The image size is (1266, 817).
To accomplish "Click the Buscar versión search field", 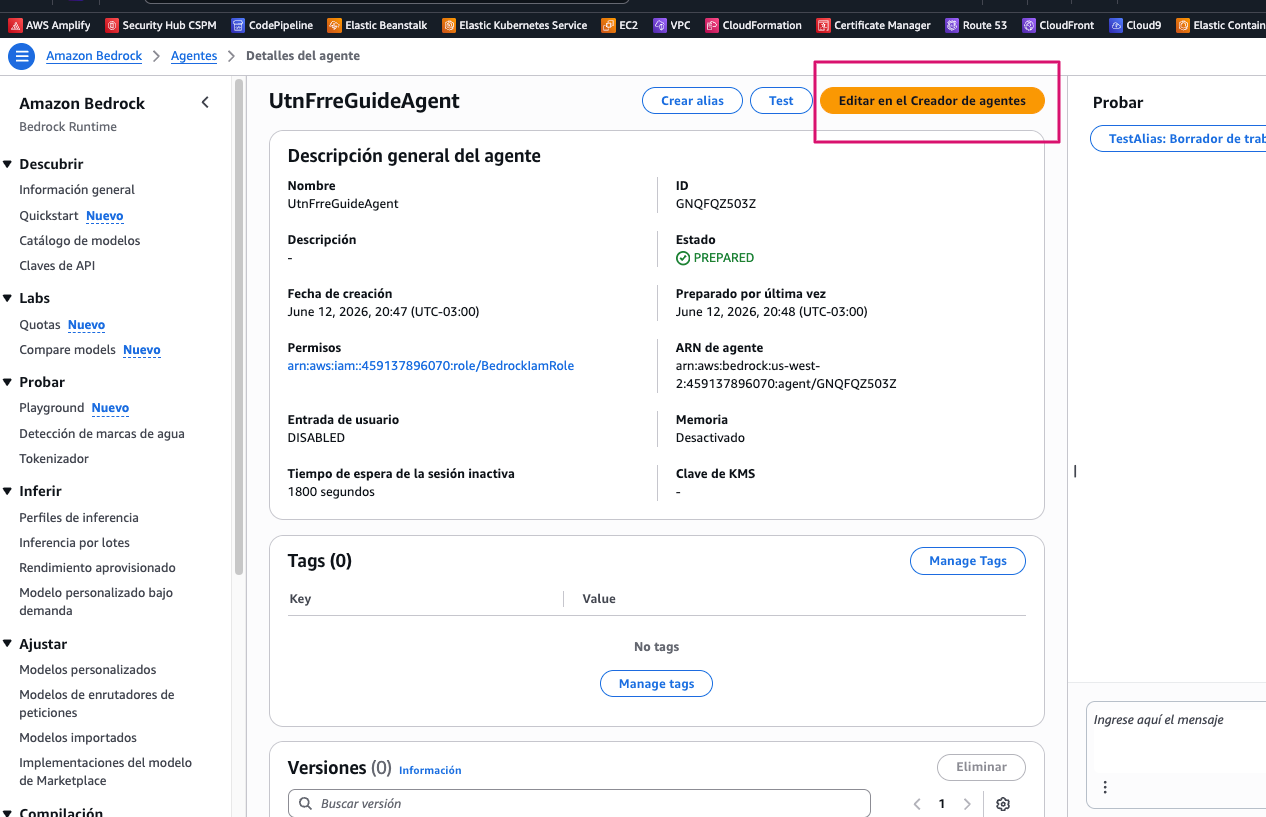I will pos(579,804).
